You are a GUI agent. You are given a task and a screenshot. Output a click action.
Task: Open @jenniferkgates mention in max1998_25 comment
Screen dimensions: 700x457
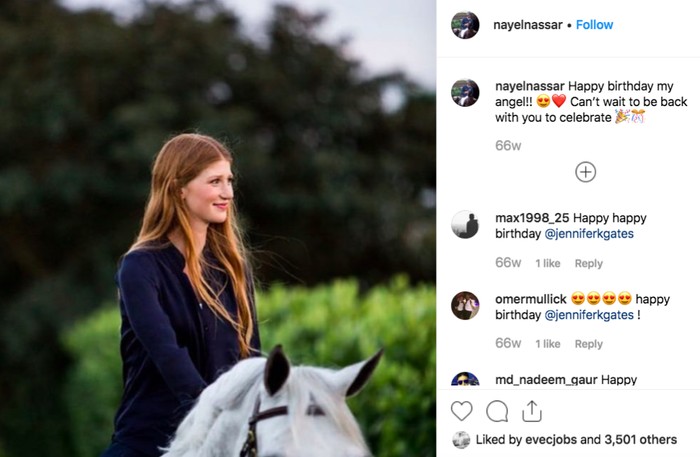pyautogui.click(x=589, y=234)
